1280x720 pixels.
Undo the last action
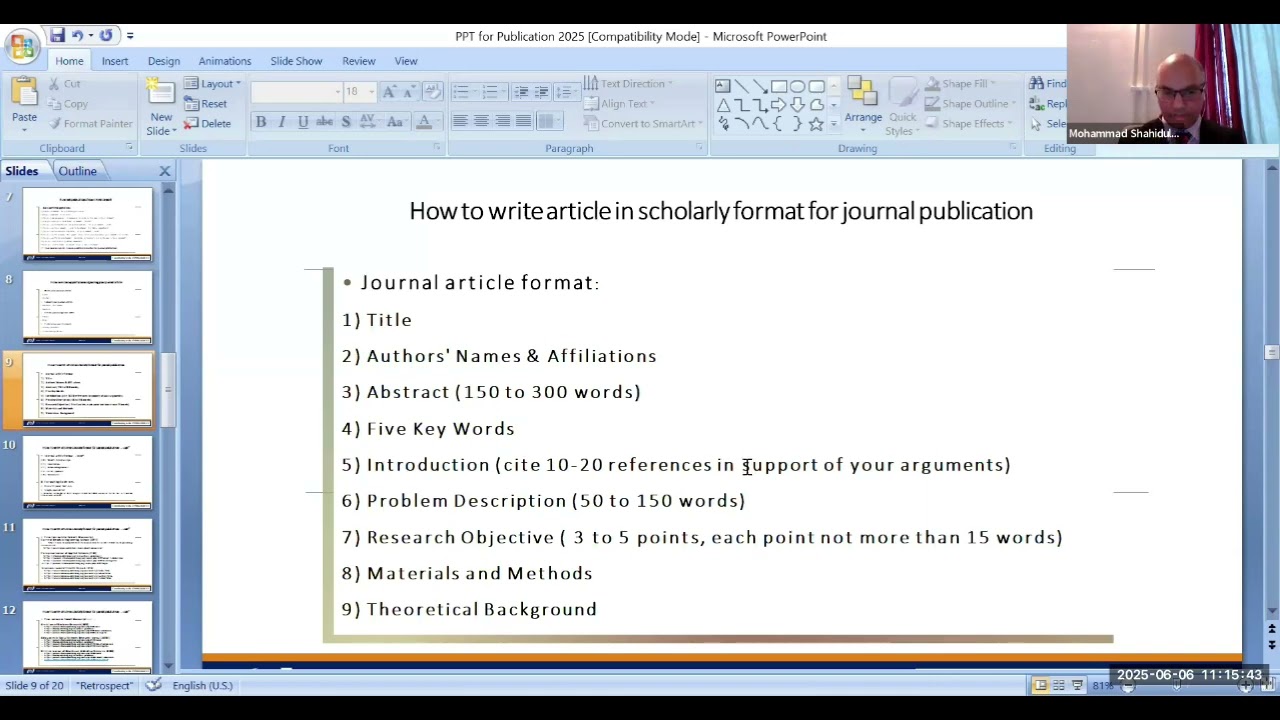click(76, 36)
